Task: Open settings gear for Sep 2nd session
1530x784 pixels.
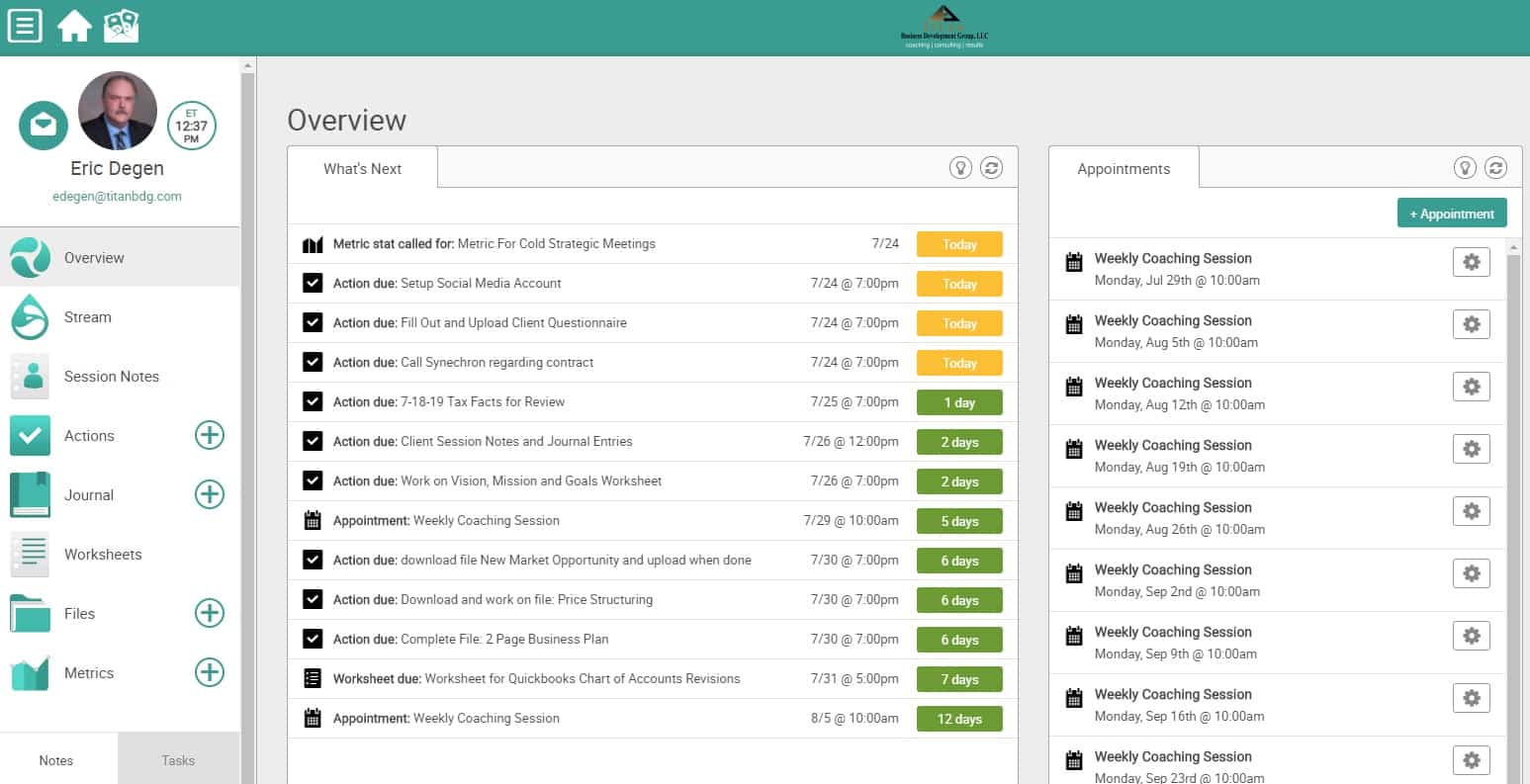Action: click(x=1472, y=573)
